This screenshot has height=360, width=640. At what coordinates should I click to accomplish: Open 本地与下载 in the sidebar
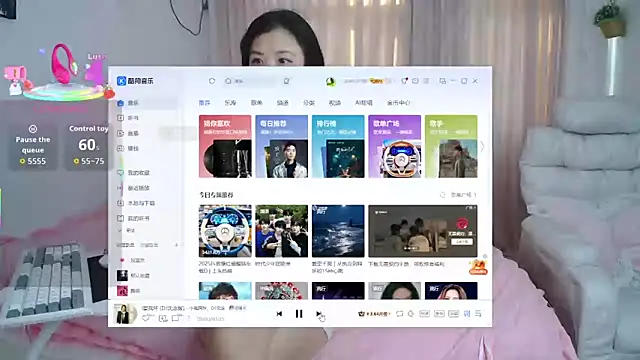147,203
